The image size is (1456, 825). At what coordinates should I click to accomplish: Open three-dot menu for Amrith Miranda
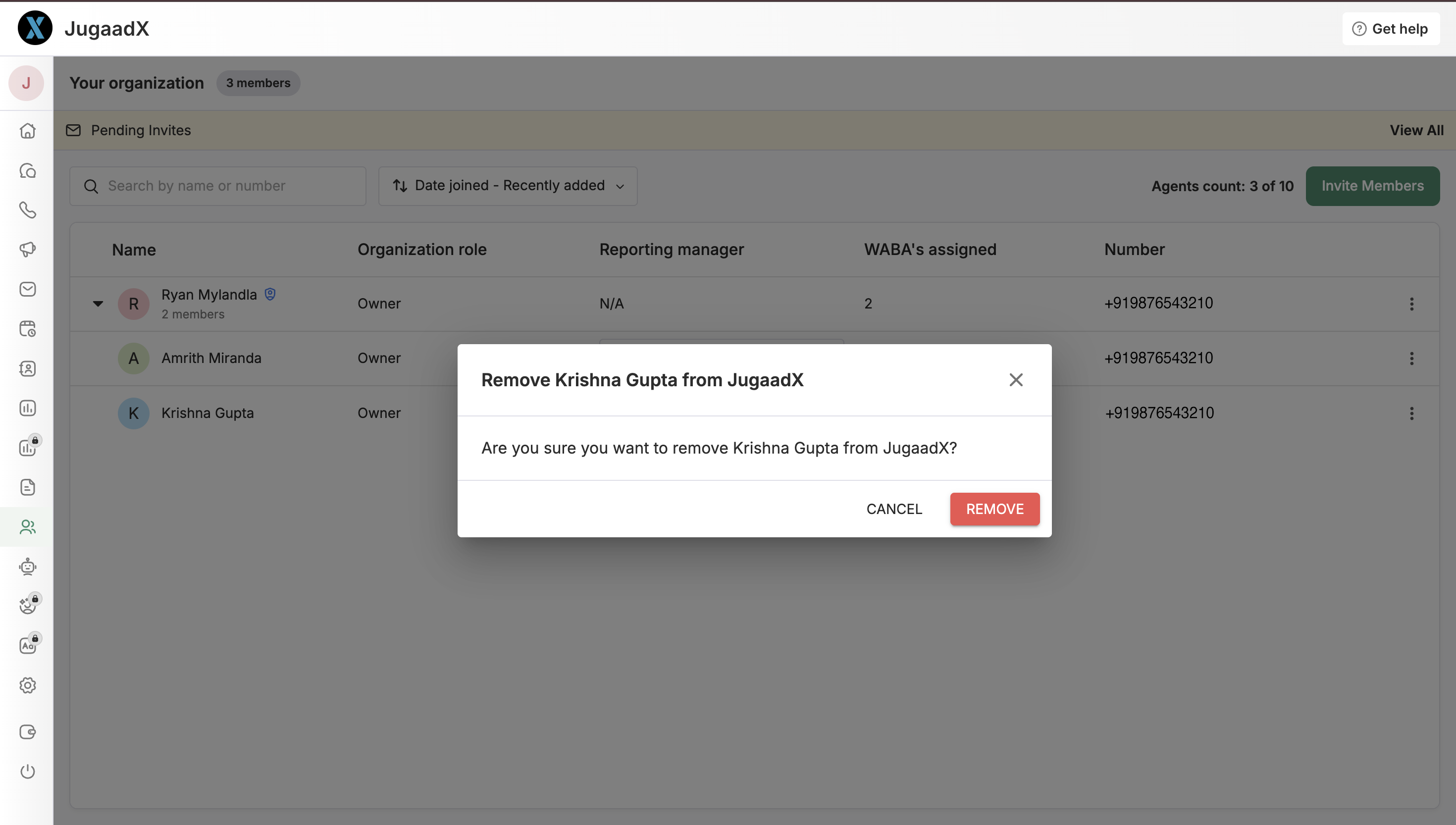click(1411, 358)
